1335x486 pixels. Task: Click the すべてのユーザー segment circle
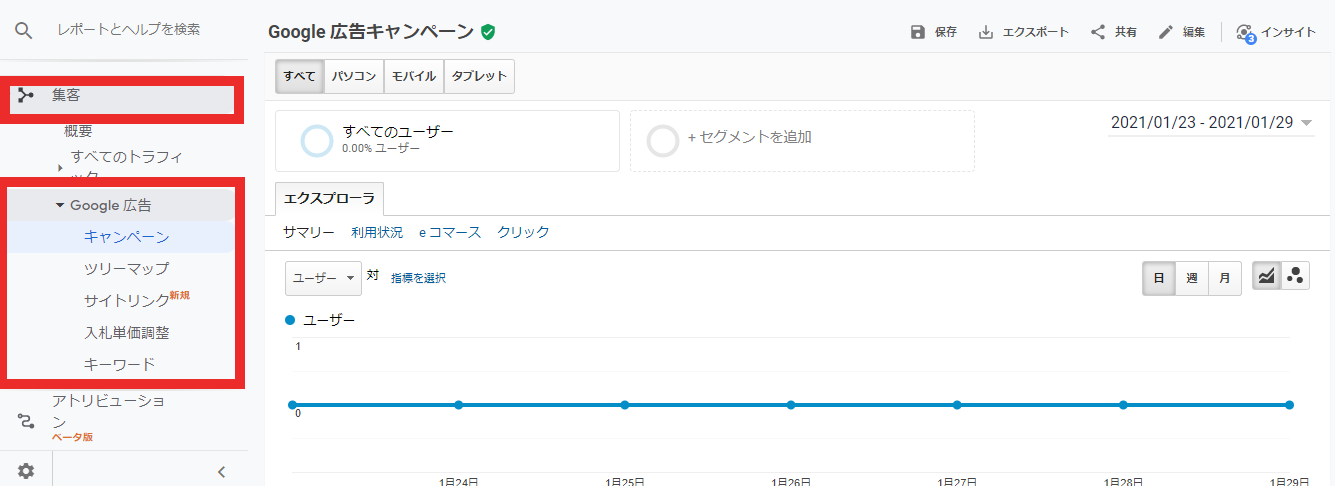316,141
